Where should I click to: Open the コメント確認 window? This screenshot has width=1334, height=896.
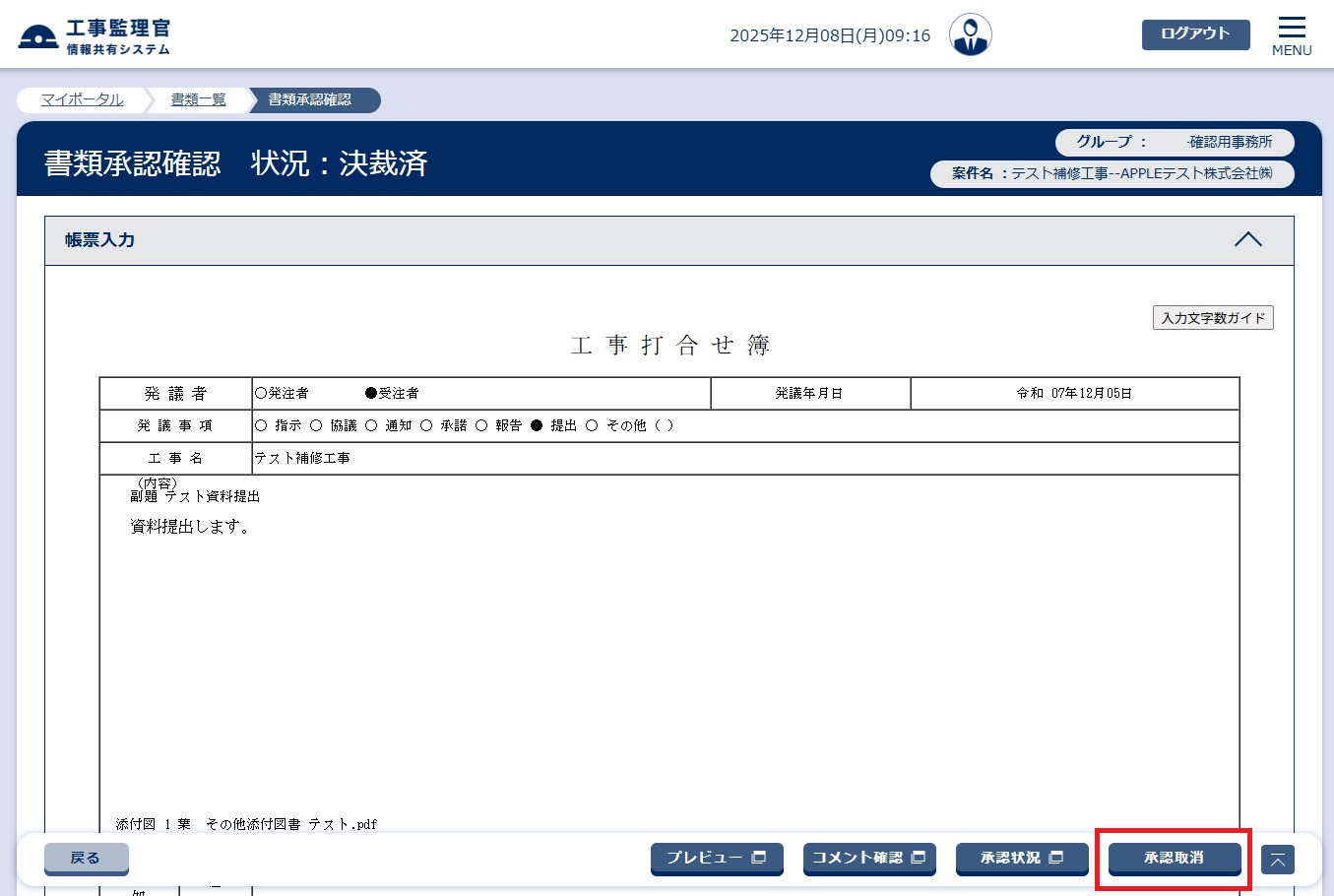pos(868,858)
